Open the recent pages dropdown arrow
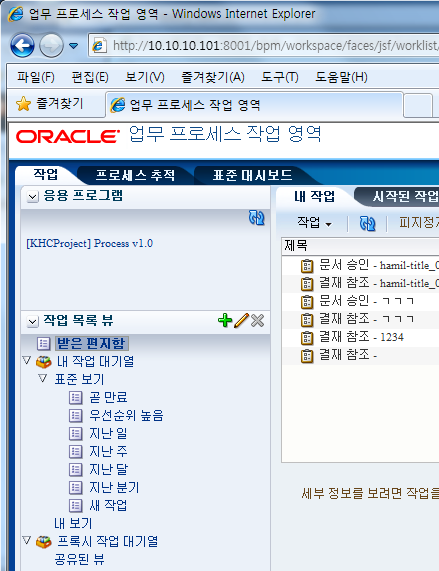This screenshot has height=571, width=439. [x=74, y=46]
